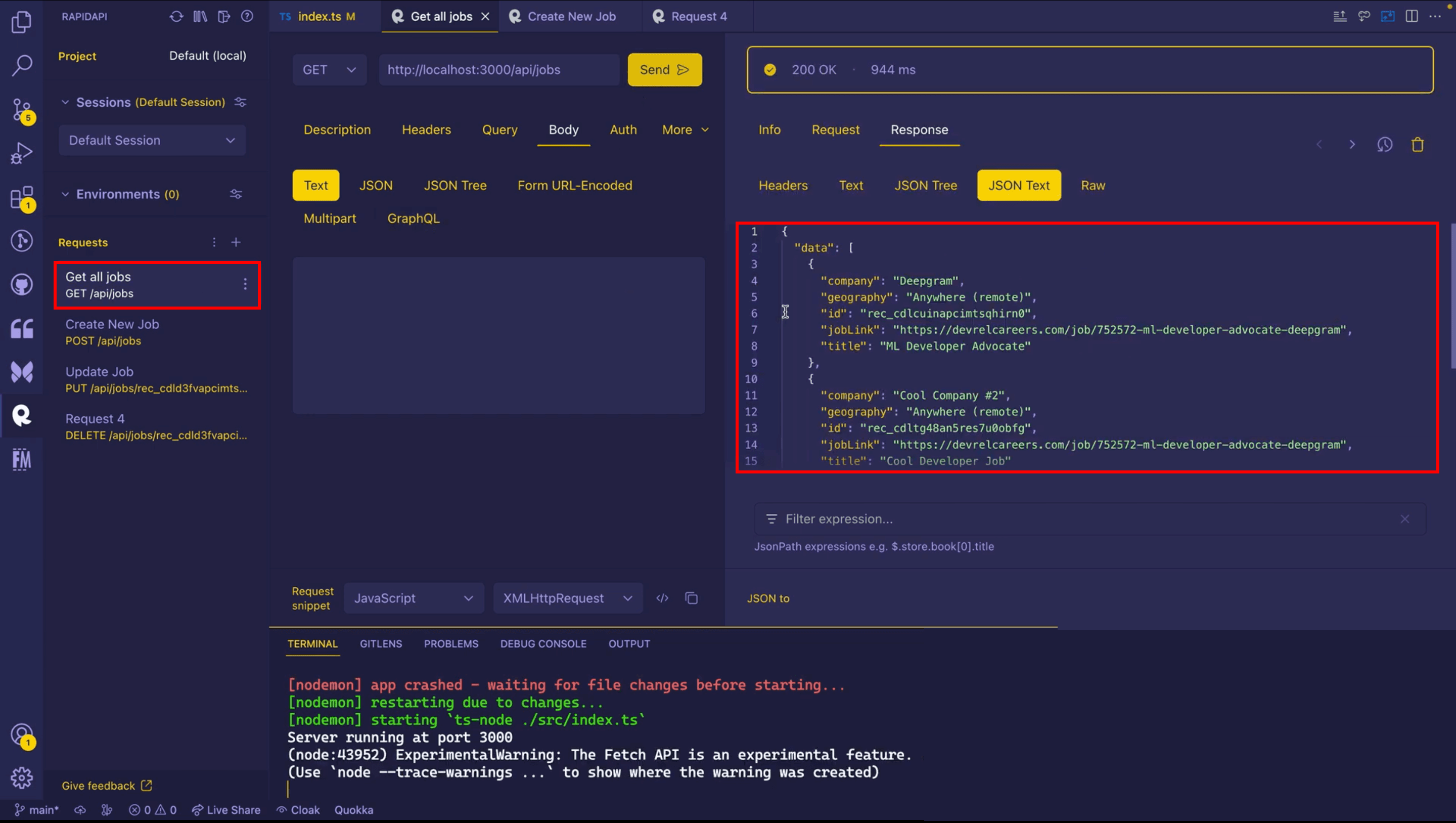Copy the request snippet to clipboard

click(x=691, y=598)
